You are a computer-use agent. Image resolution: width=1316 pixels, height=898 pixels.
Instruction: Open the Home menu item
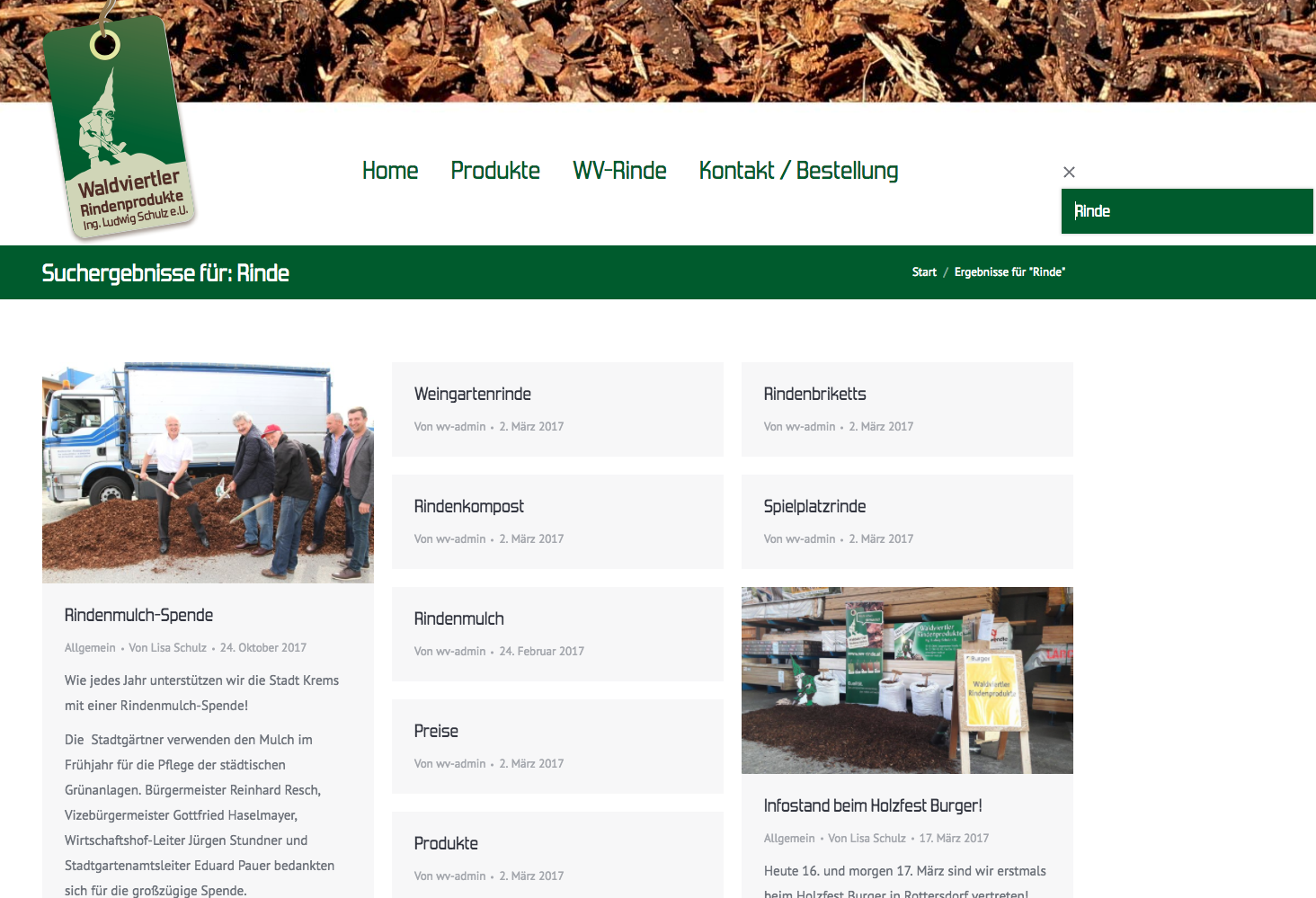tap(390, 171)
